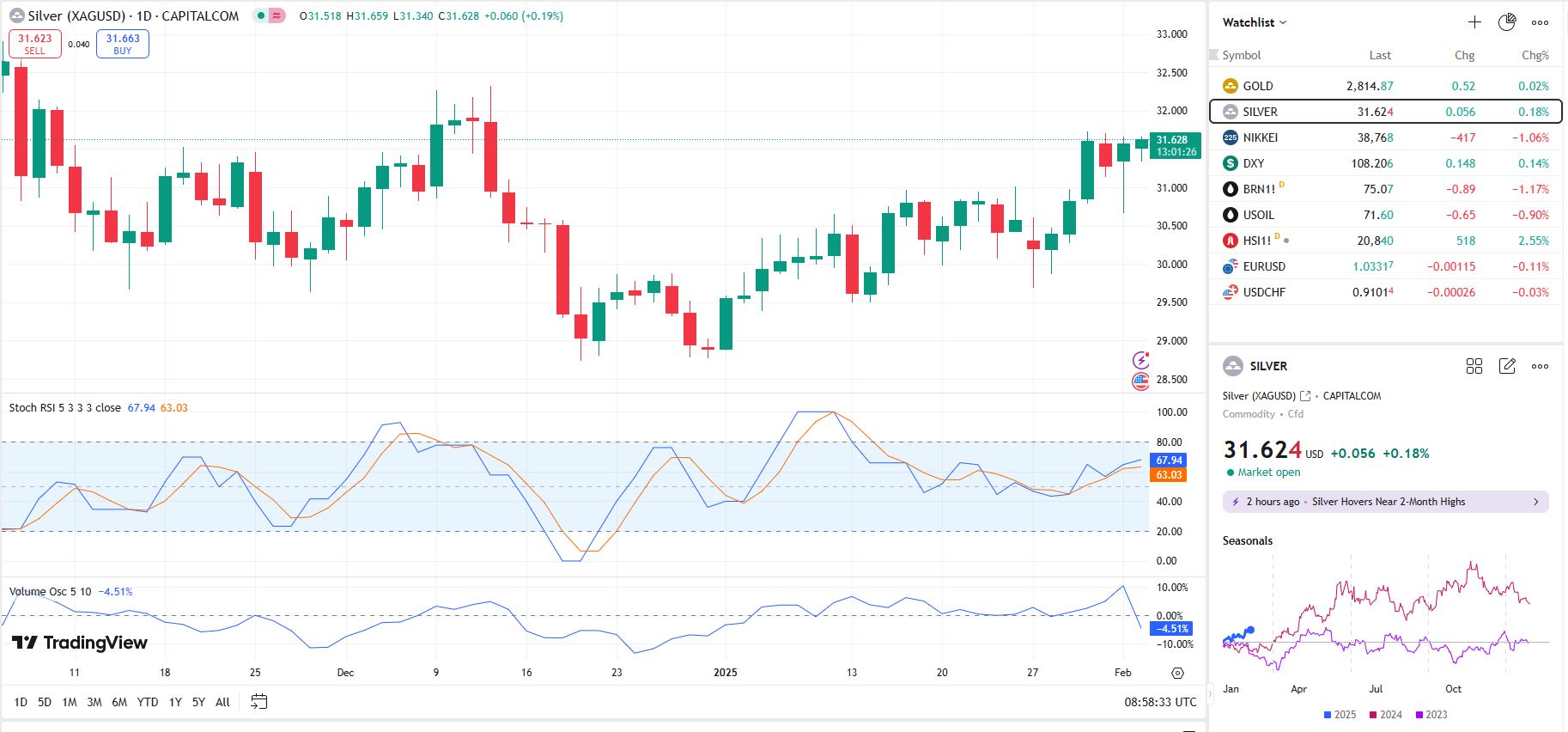
Task: Open the SILVER details three-dot menu
Action: 1541,366
